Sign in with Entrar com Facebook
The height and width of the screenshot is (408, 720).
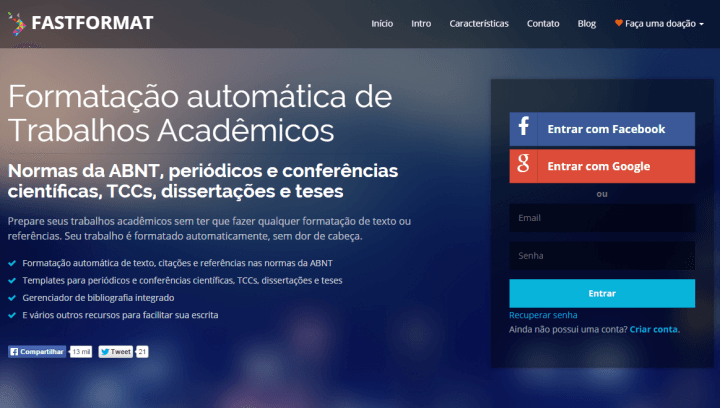pyautogui.click(x=602, y=129)
